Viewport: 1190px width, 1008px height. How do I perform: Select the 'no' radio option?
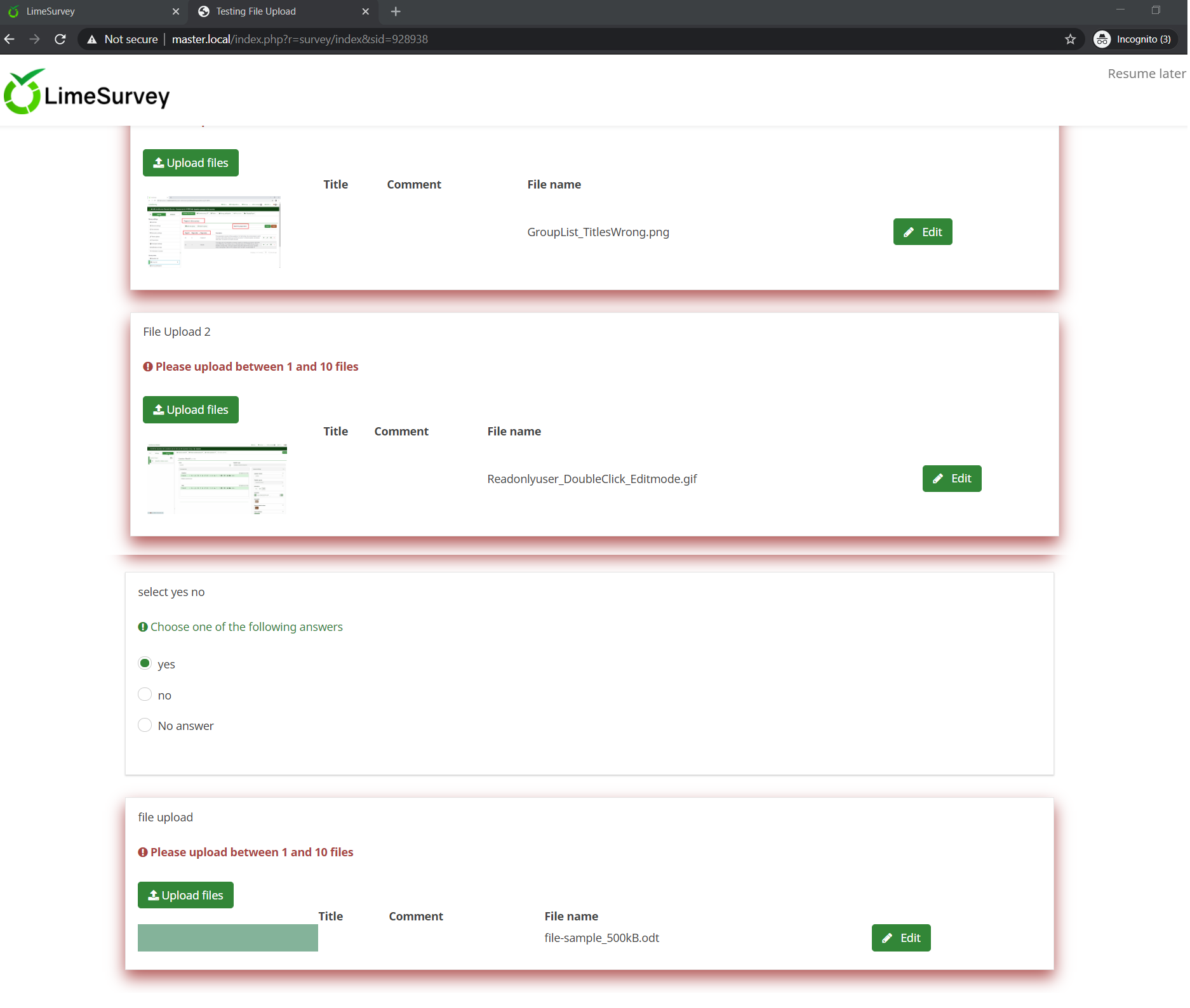(145, 694)
